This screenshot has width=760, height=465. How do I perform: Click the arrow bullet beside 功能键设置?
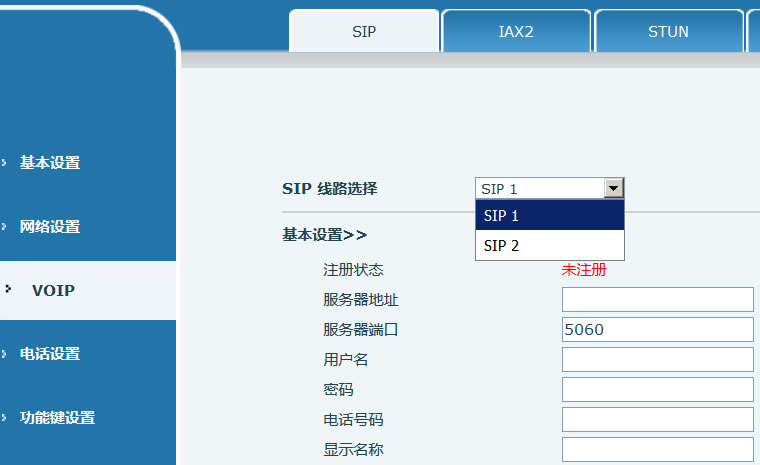(5, 417)
